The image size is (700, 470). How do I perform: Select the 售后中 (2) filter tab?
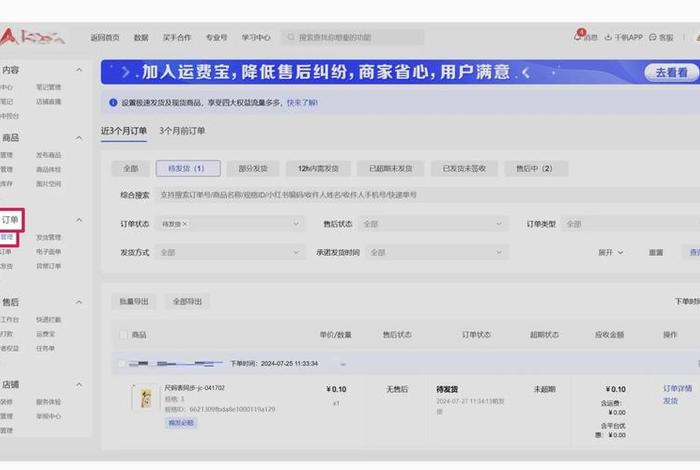tap(536, 169)
